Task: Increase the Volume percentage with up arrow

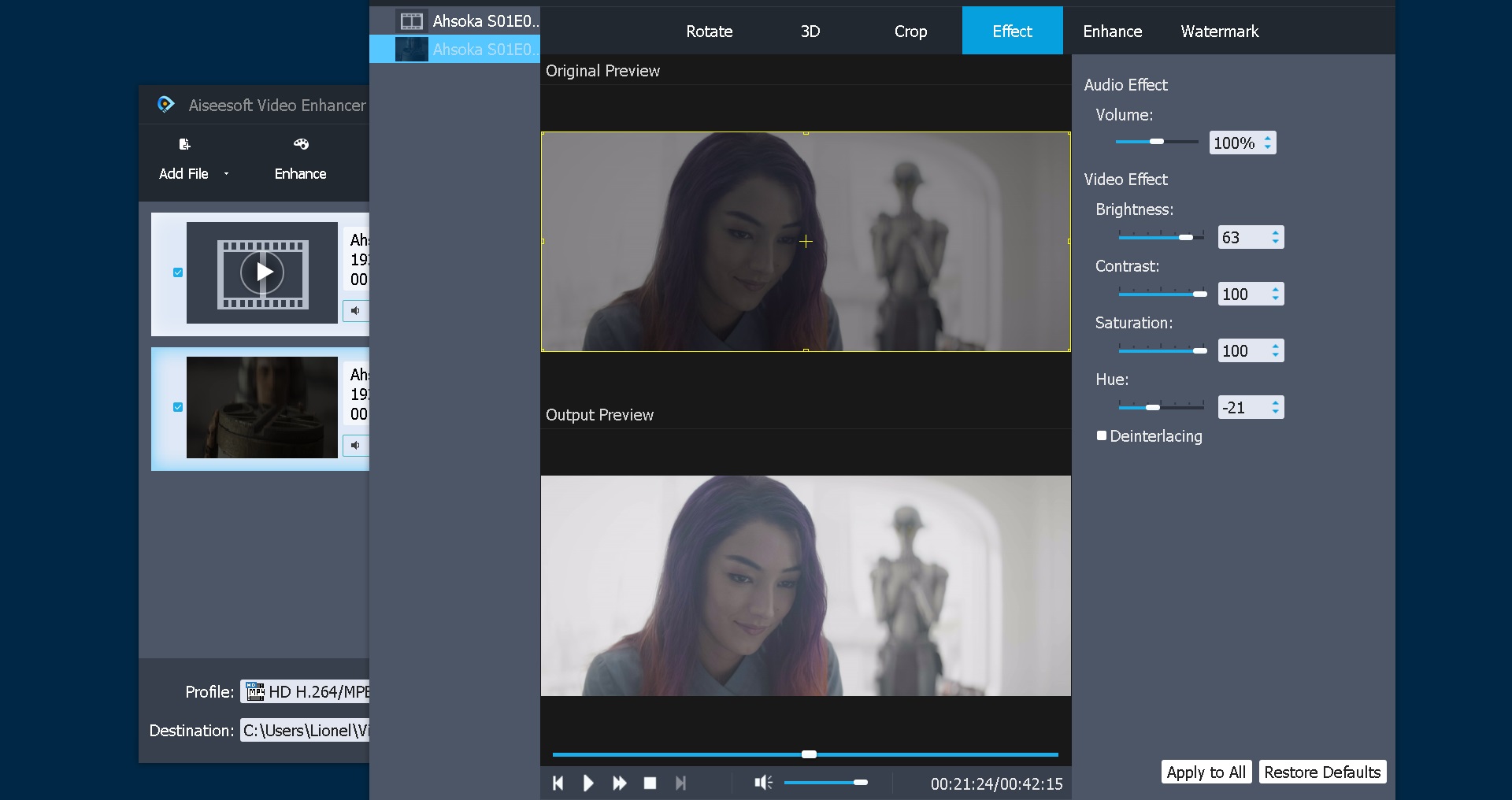Action: coord(1268,138)
